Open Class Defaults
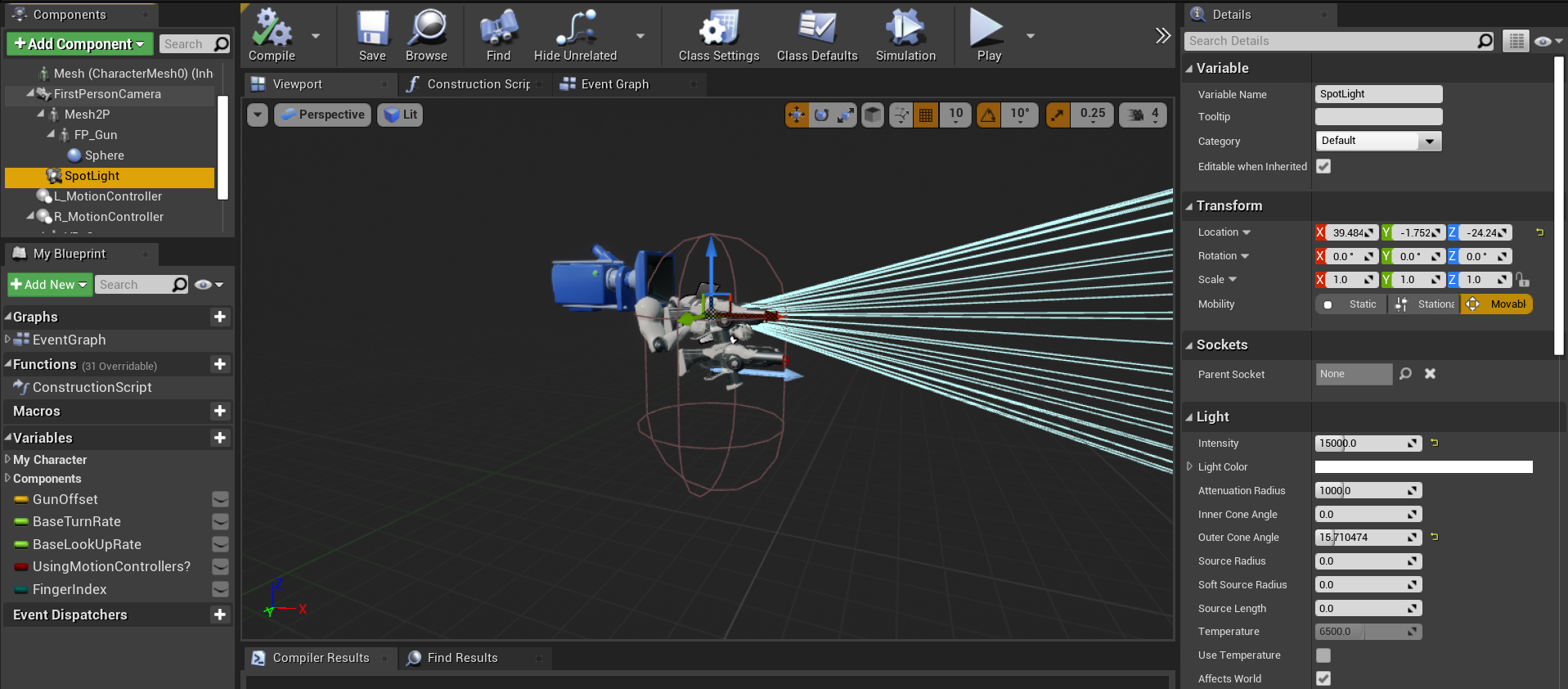 pos(816,30)
